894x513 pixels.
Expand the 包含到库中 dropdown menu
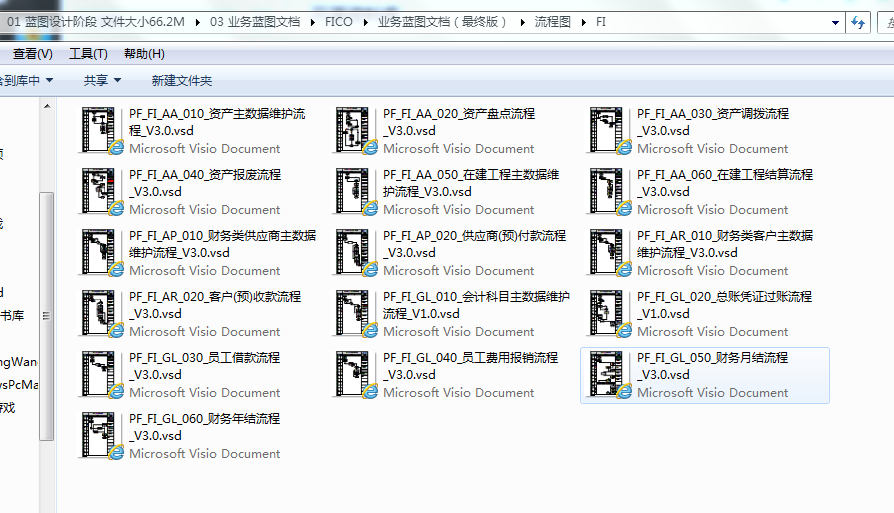(x=26, y=80)
